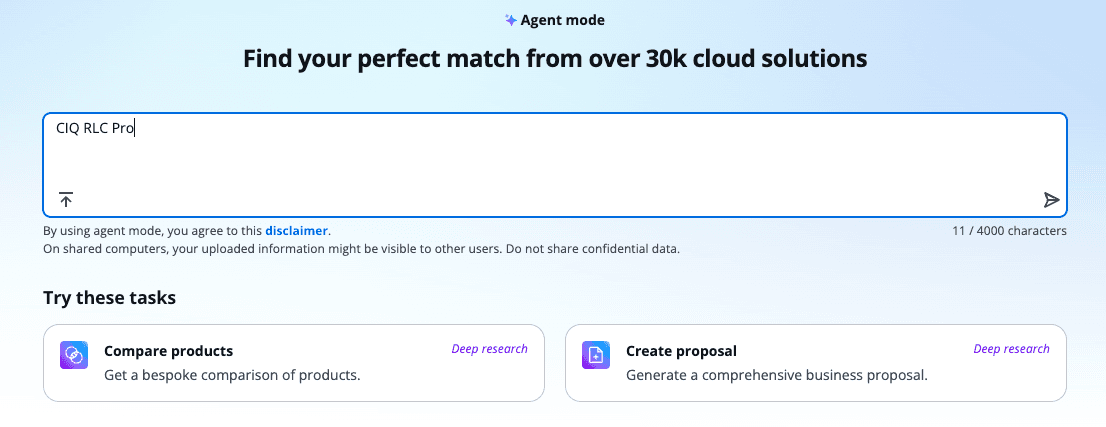Click the "Find your perfect match" heading
This screenshot has width=1106, height=427.
tap(555, 59)
